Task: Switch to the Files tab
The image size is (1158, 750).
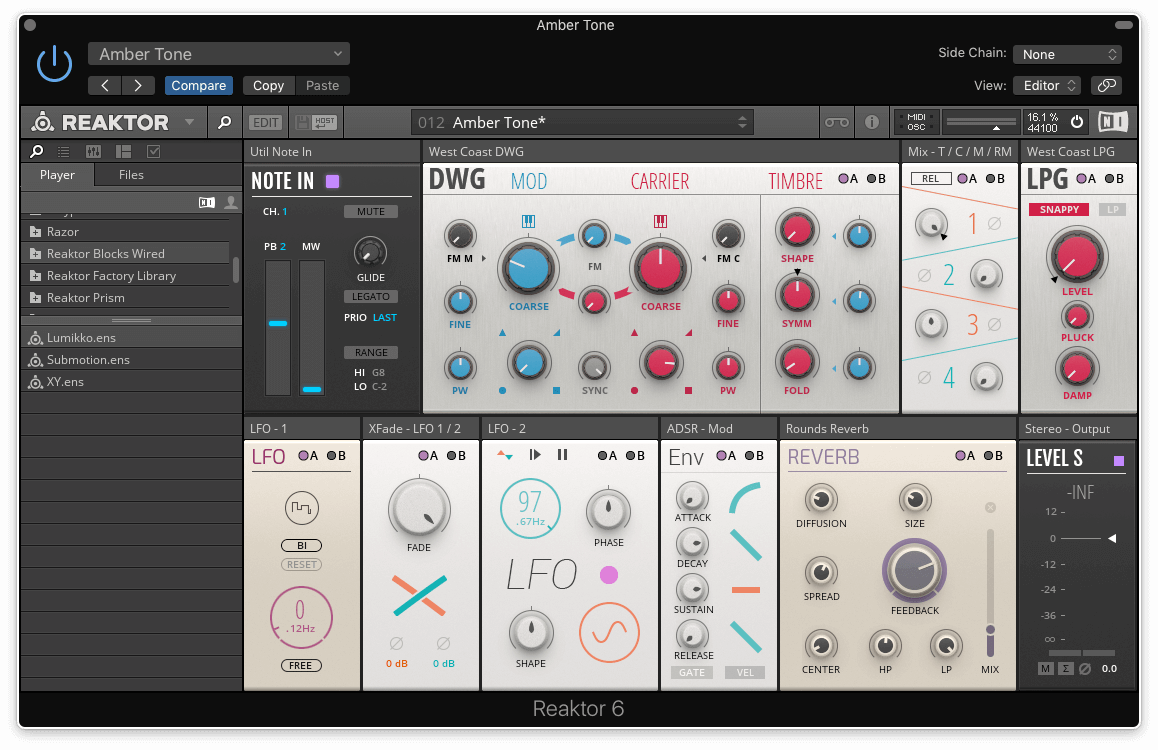Action: click(131, 175)
